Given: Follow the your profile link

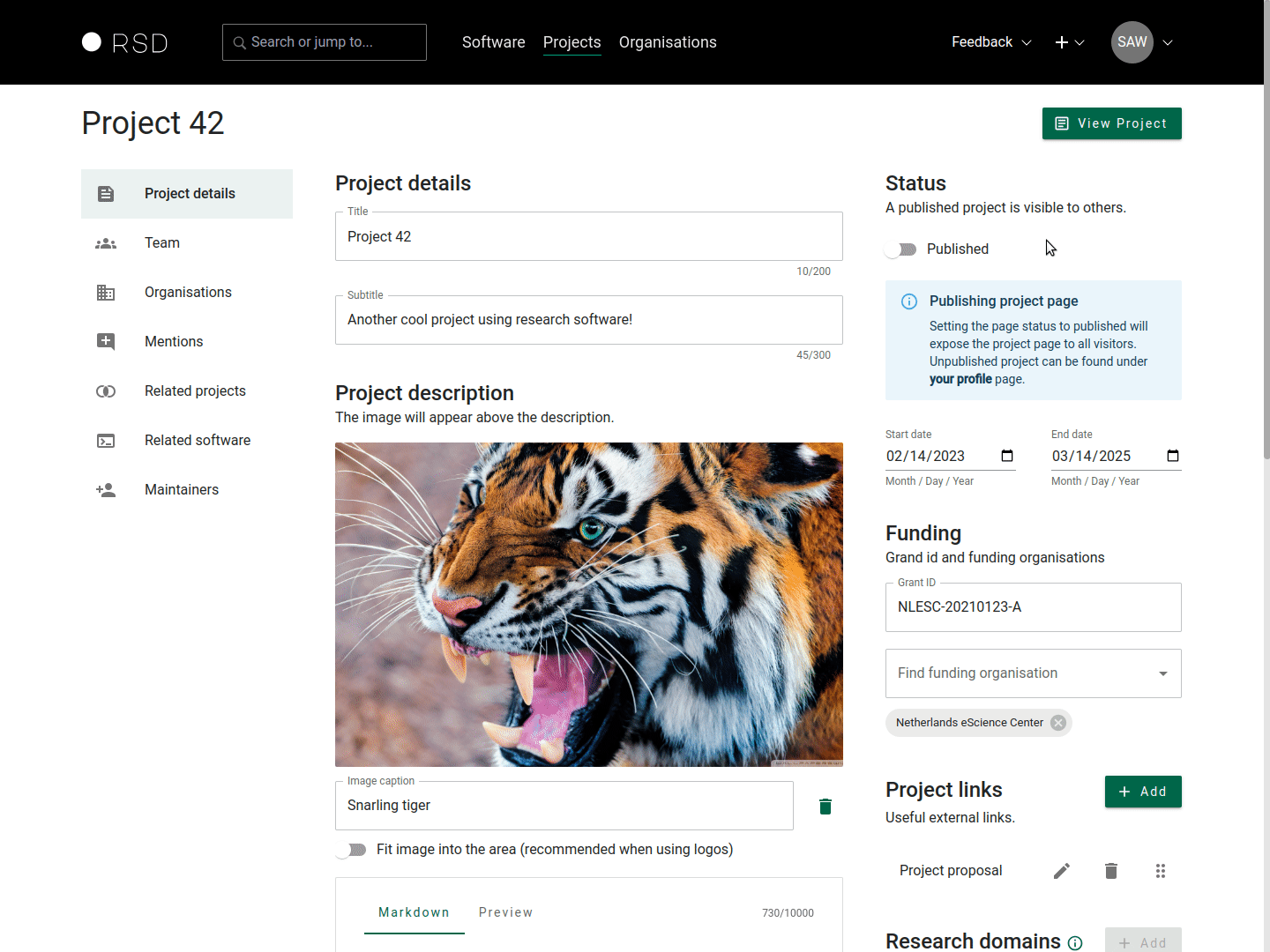Looking at the screenshot, I should pos(960,379).
